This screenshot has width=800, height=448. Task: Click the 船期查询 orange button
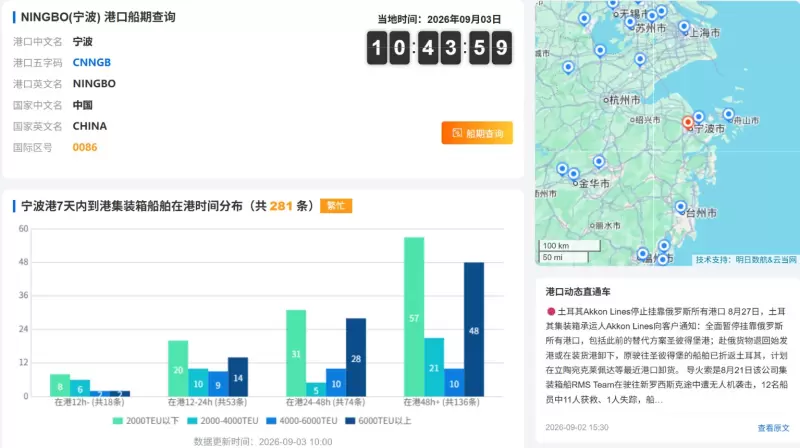(477, 133)
